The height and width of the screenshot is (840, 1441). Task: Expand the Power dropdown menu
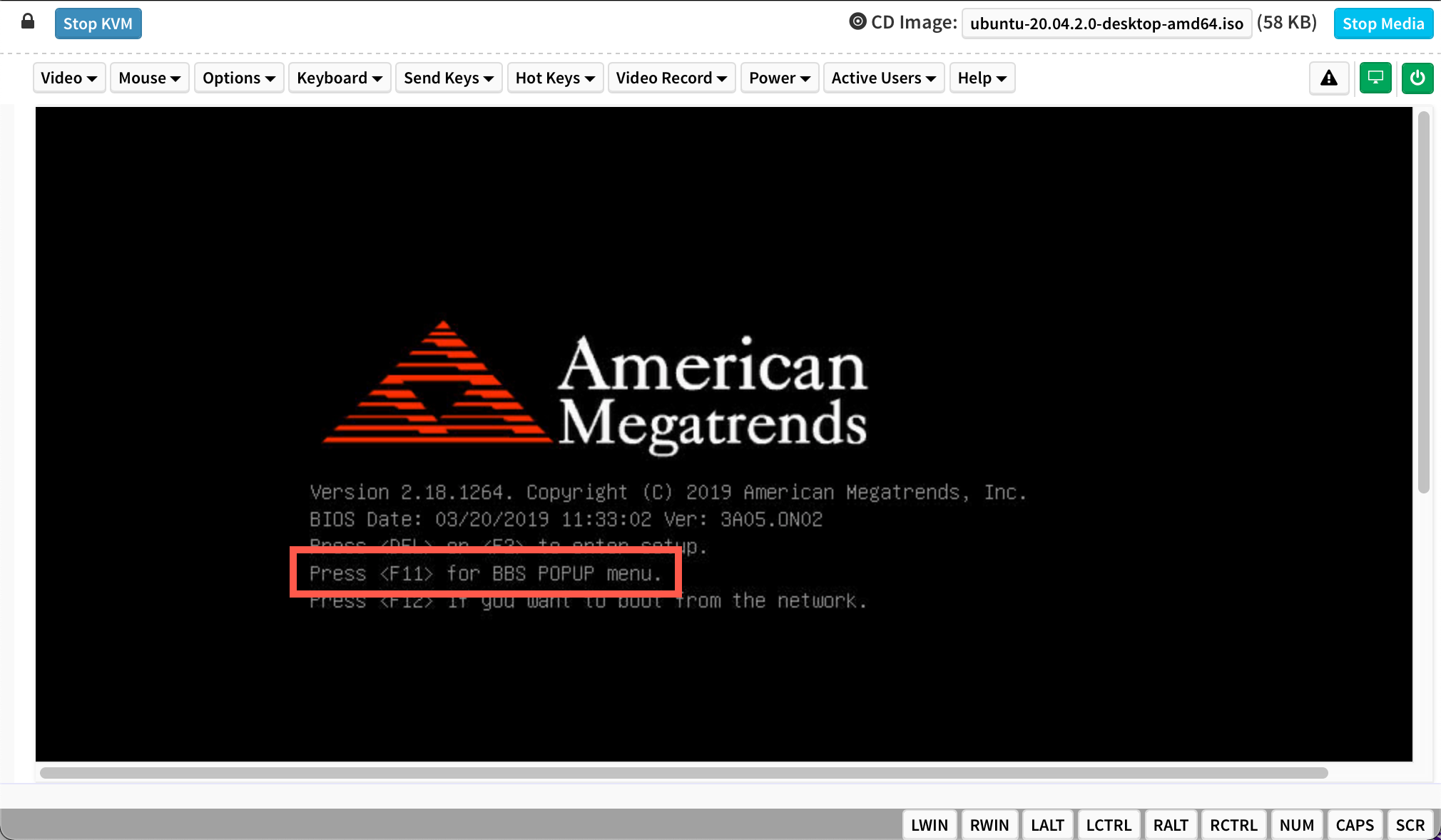779,78
